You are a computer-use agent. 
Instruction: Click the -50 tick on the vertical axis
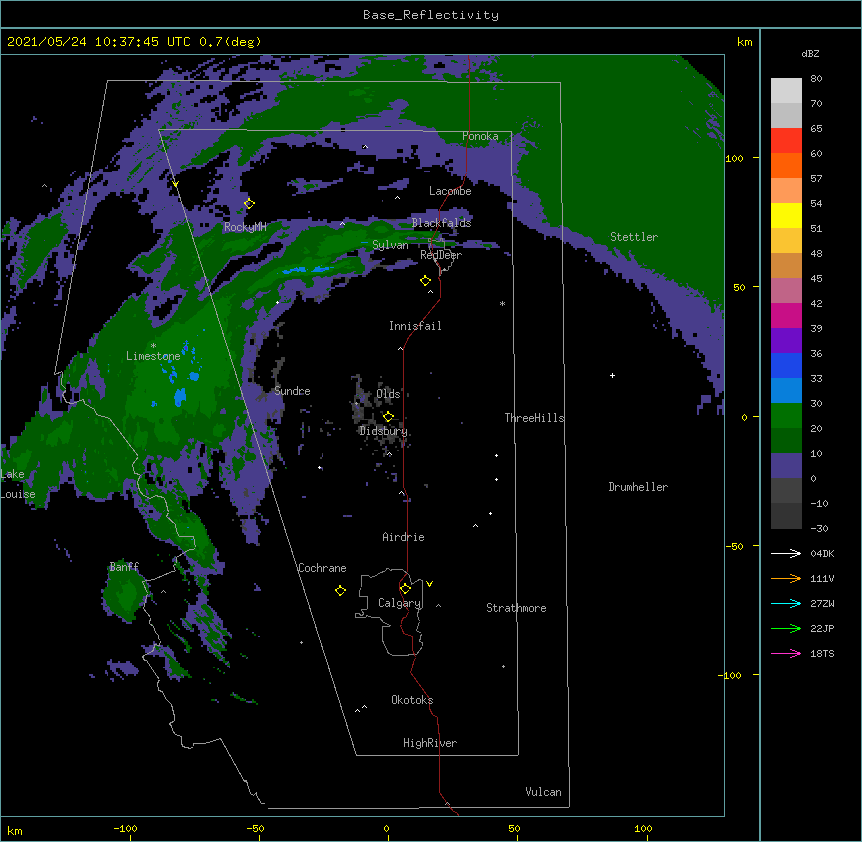click(734, 546)
